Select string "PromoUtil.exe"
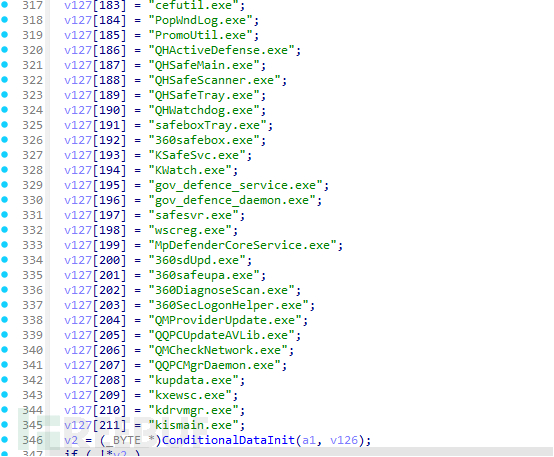This screenshot has width=554, height=457. point(200,35)
